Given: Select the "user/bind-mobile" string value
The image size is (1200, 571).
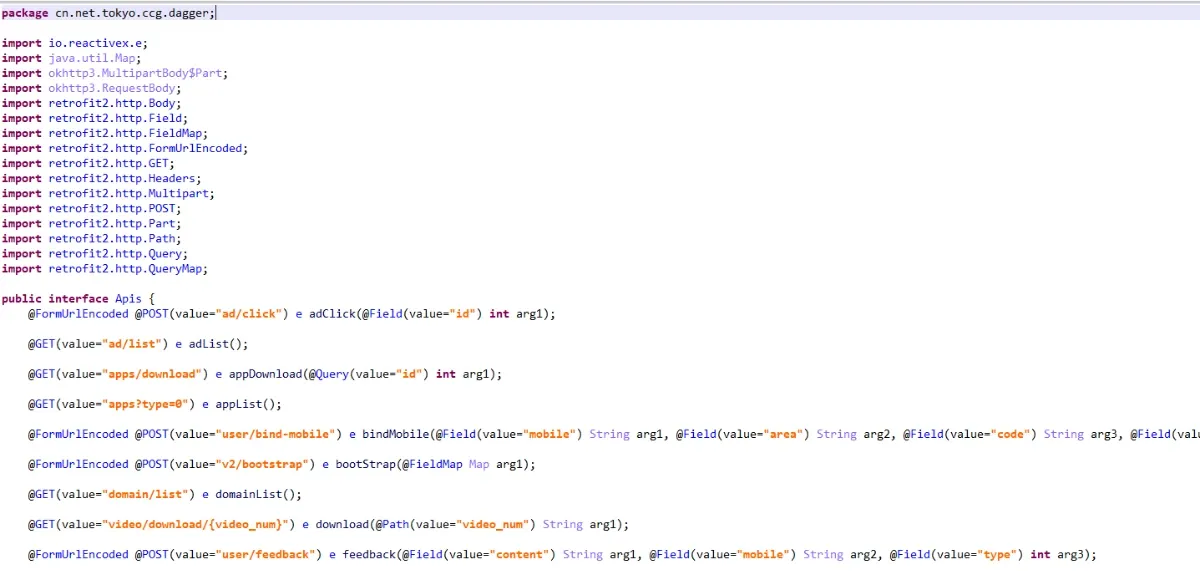Looking at the screenshot, I should (x=278, y=433).
